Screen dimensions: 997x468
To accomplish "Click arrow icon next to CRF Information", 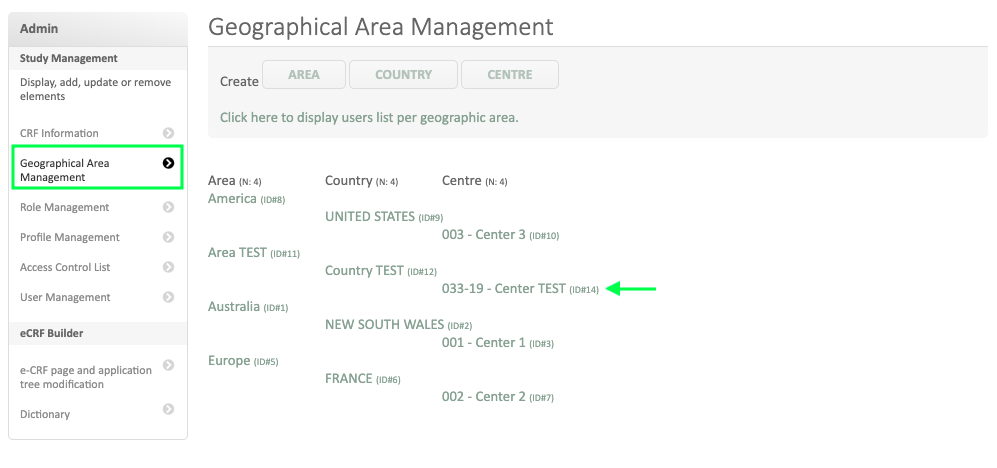I will click(x=168, y=133).
